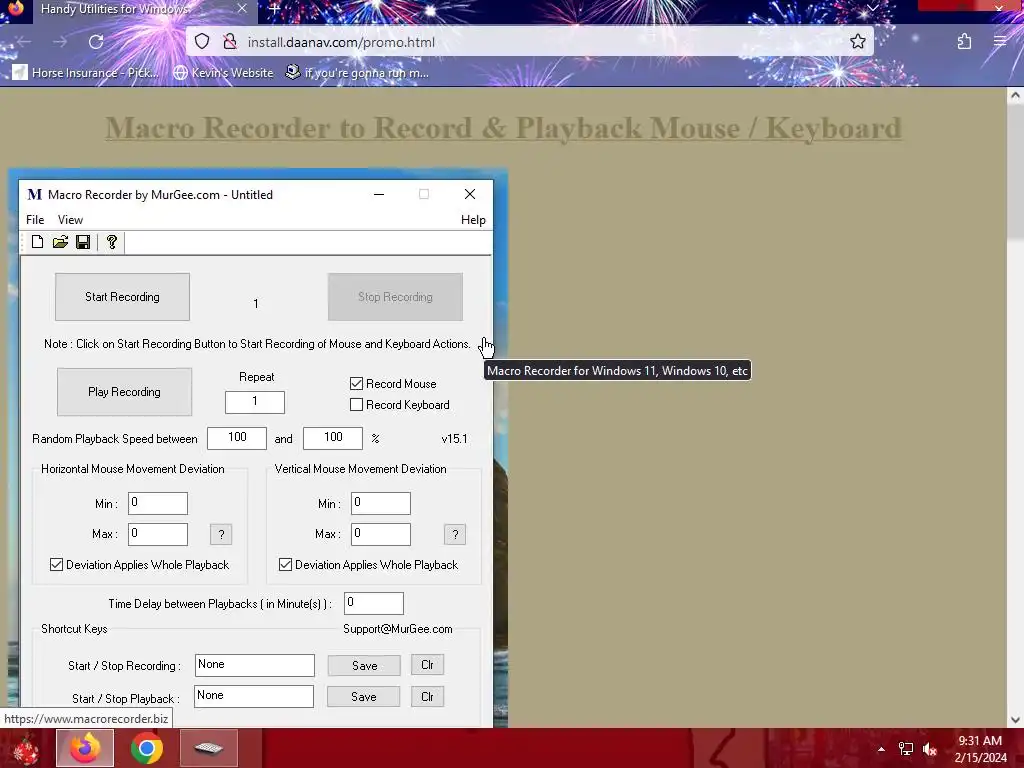The image size is (1024, 768).
Task: Click the Save floppy disk icon in Macro Recorder toolbar
Action: (83, 242)
